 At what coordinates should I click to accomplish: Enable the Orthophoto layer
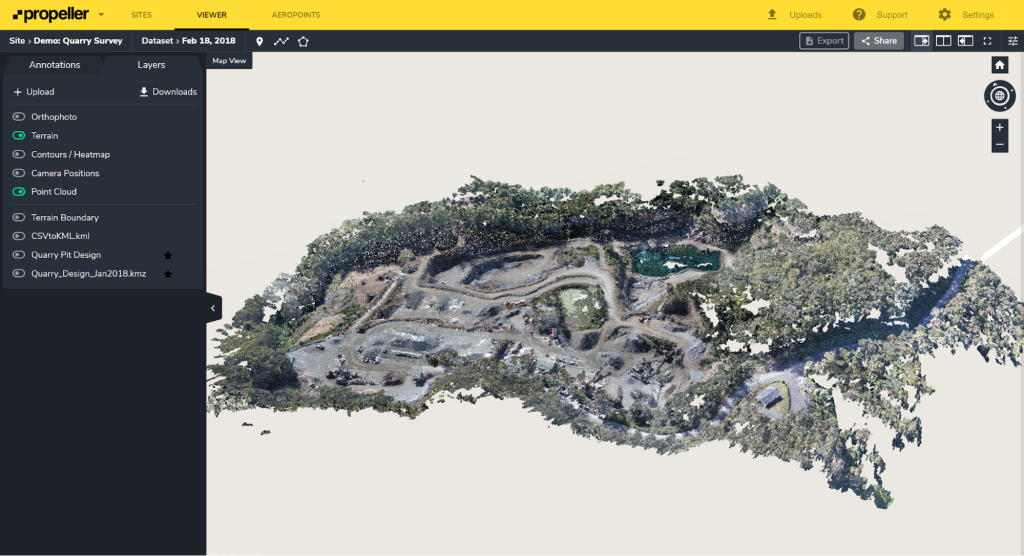[19, 117]
